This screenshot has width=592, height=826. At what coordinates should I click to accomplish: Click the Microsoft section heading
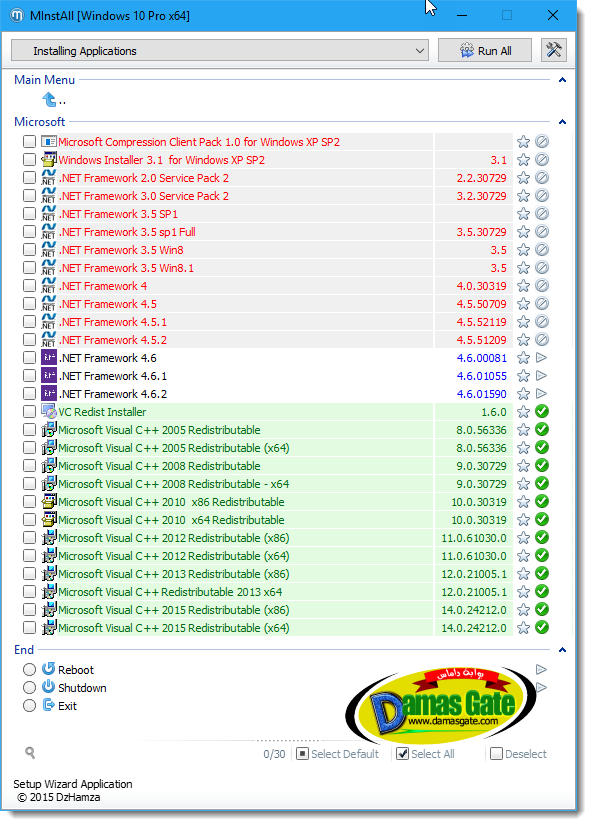pos(40,122)
